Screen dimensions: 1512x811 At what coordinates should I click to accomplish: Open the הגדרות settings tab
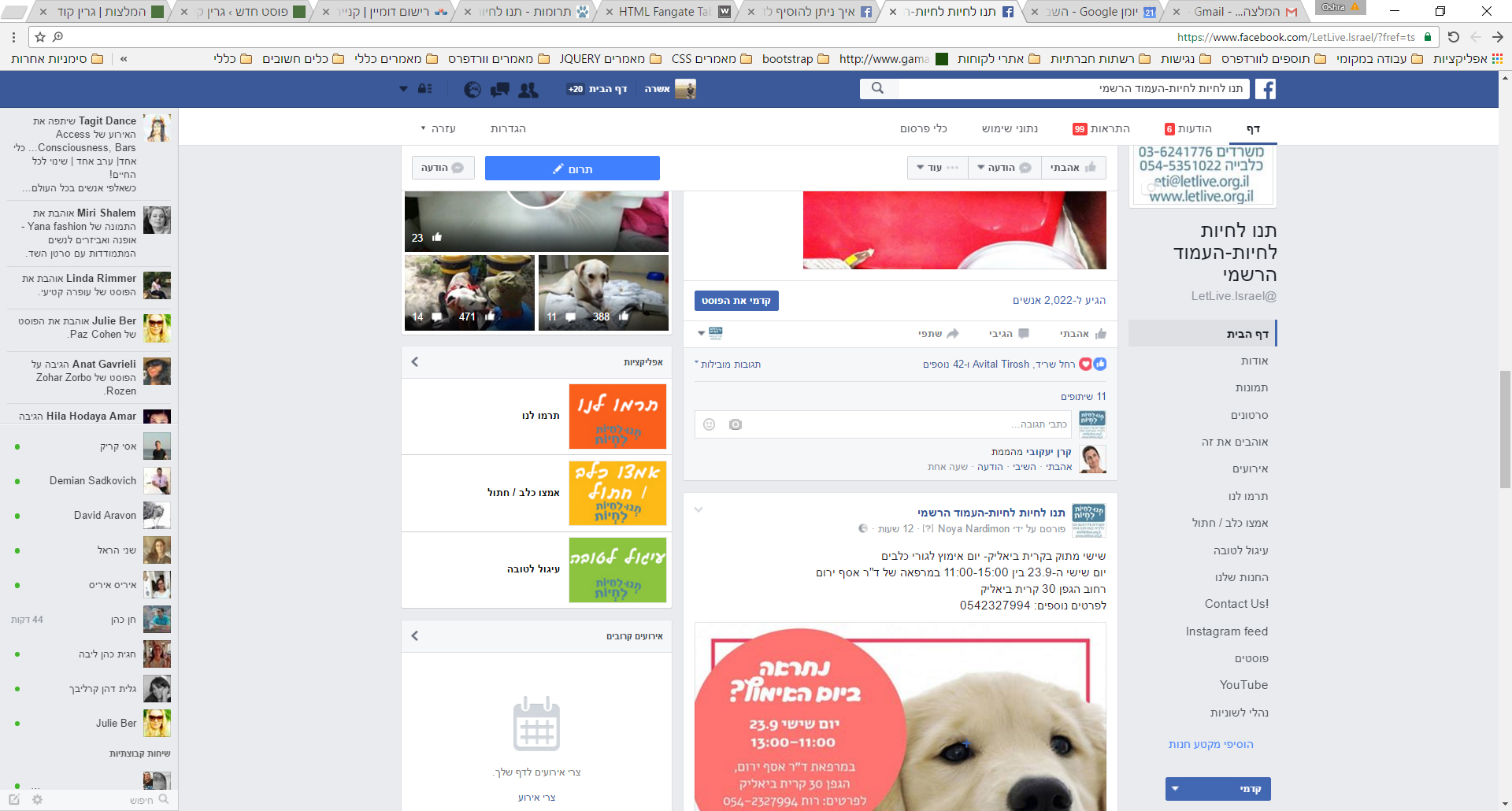(508, 128)
